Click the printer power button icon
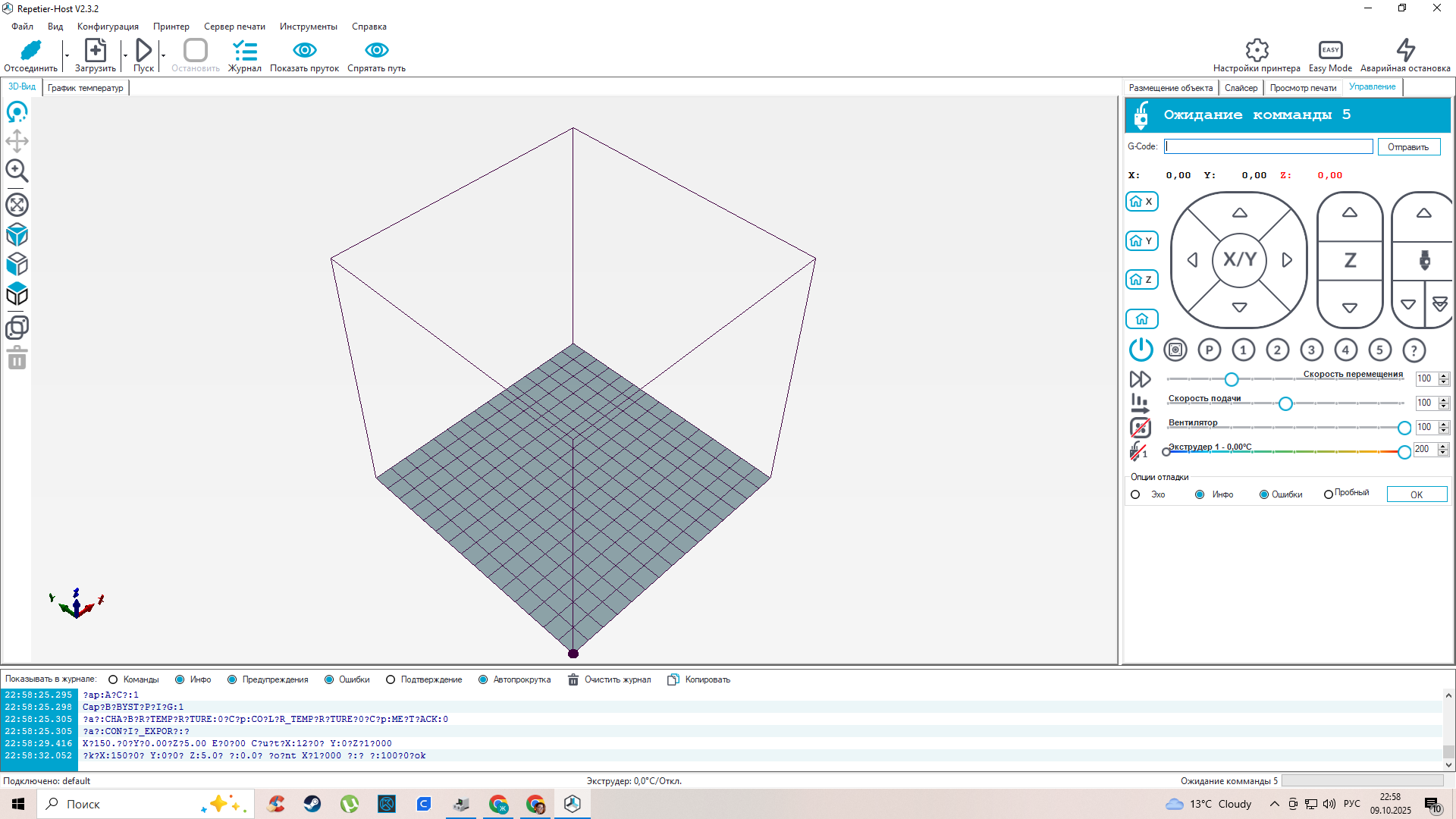 pos(1141,350)
